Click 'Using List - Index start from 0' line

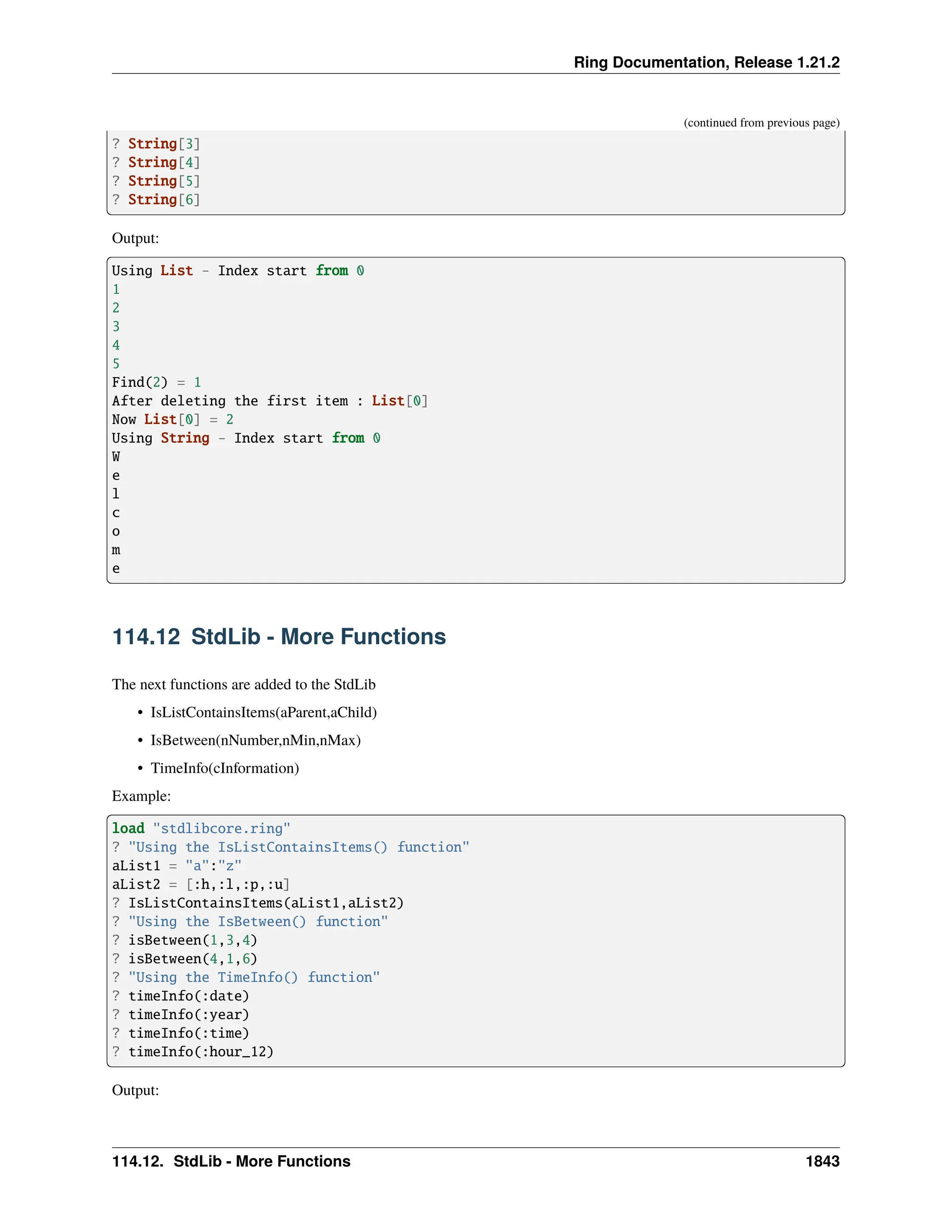coord(238,271)
